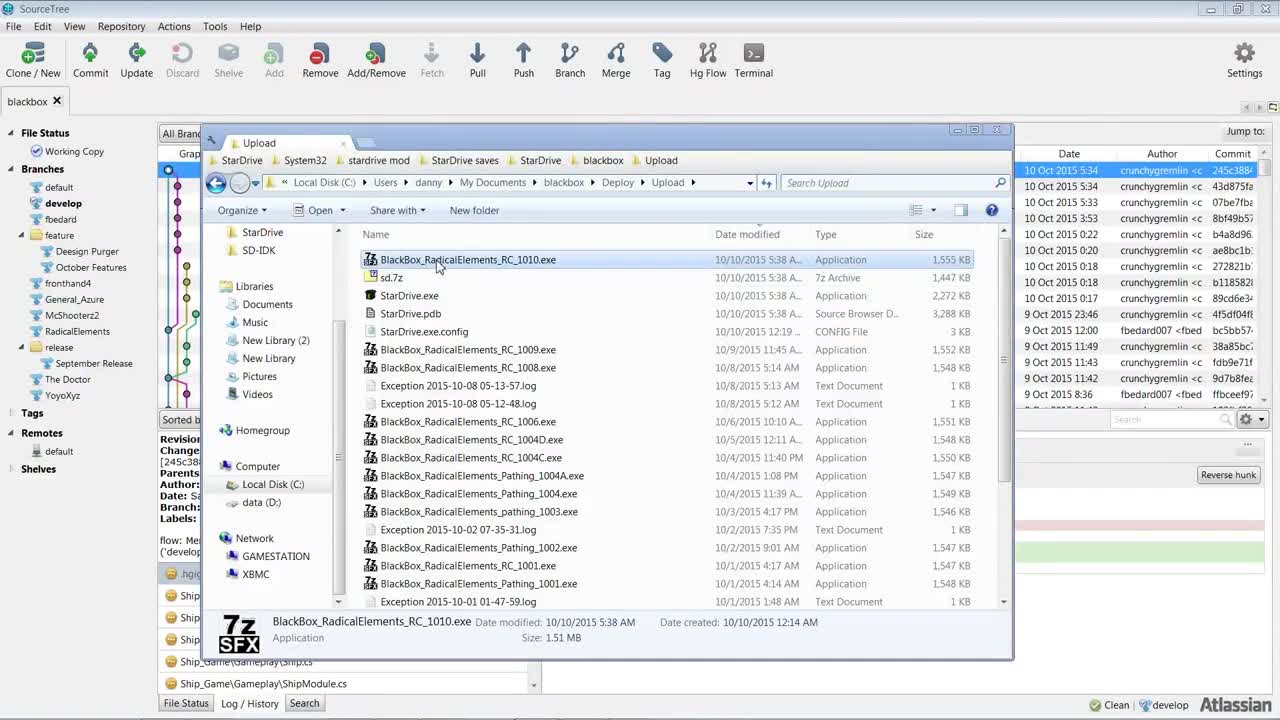
Task: Collapse the feature branch folder
Action: pos(21,235)
